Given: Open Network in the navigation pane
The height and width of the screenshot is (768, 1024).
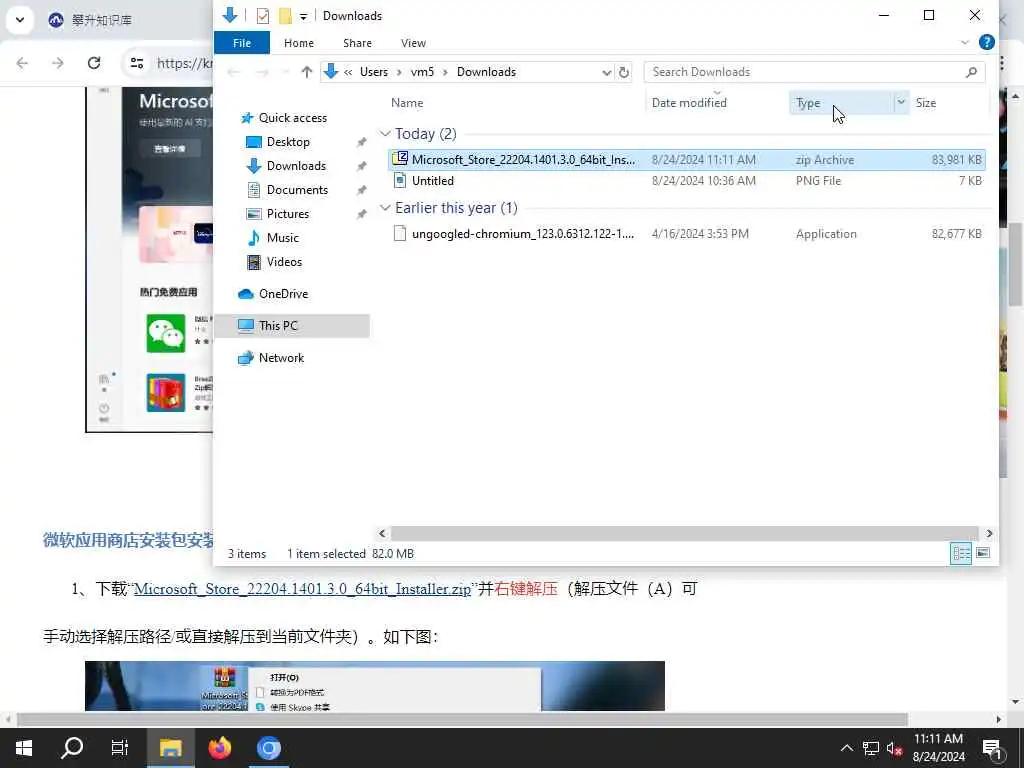Looking at the screenshot, I should (x=281, y=358).
